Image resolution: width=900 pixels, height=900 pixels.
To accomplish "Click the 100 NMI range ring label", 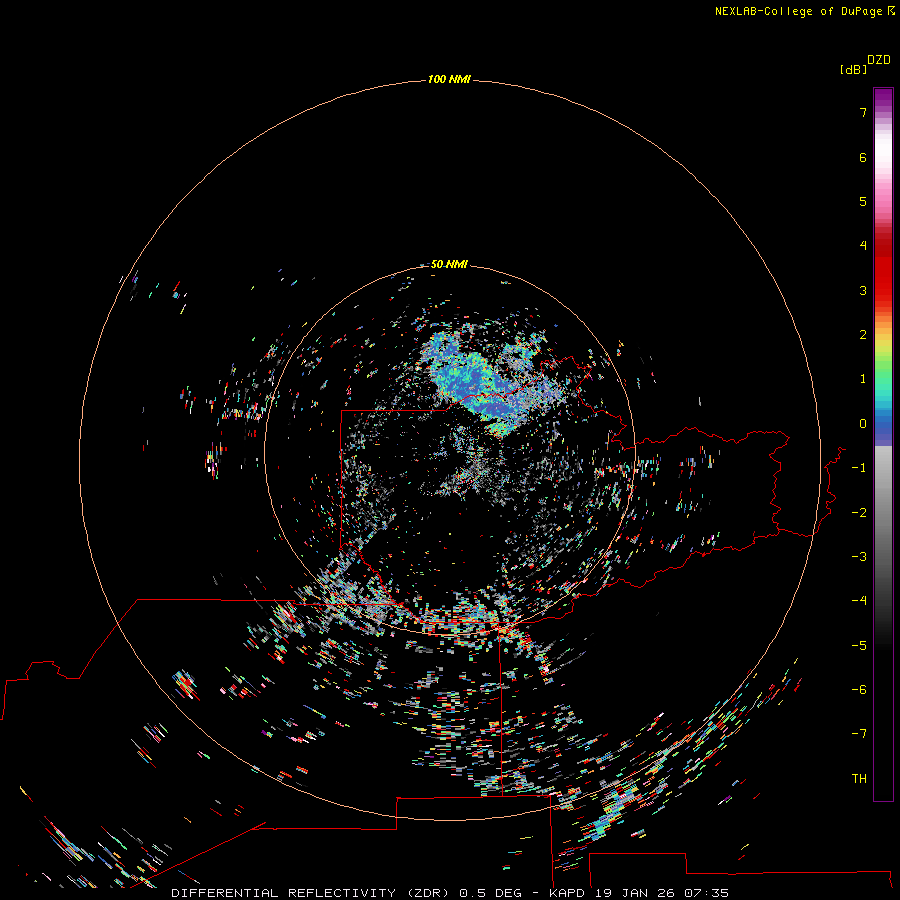I will pyautogui.click(x=449, y=79).
